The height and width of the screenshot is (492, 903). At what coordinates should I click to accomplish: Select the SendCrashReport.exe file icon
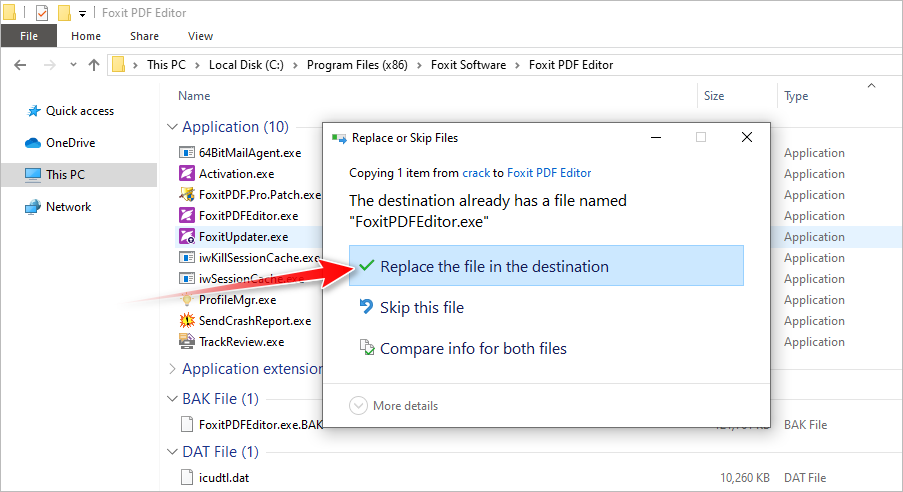187,321
